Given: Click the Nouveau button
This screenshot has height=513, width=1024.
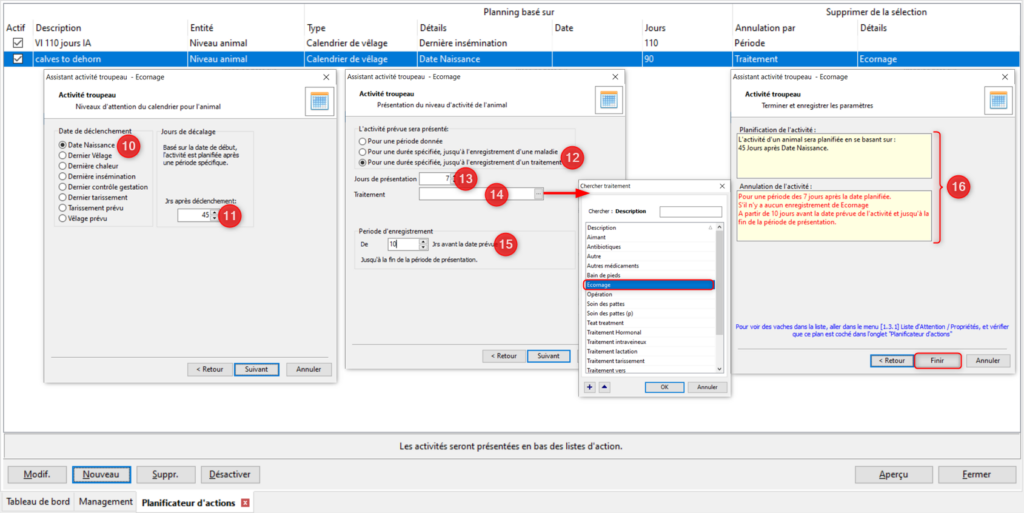Looking at the screenshot, I should coord(101,474).
